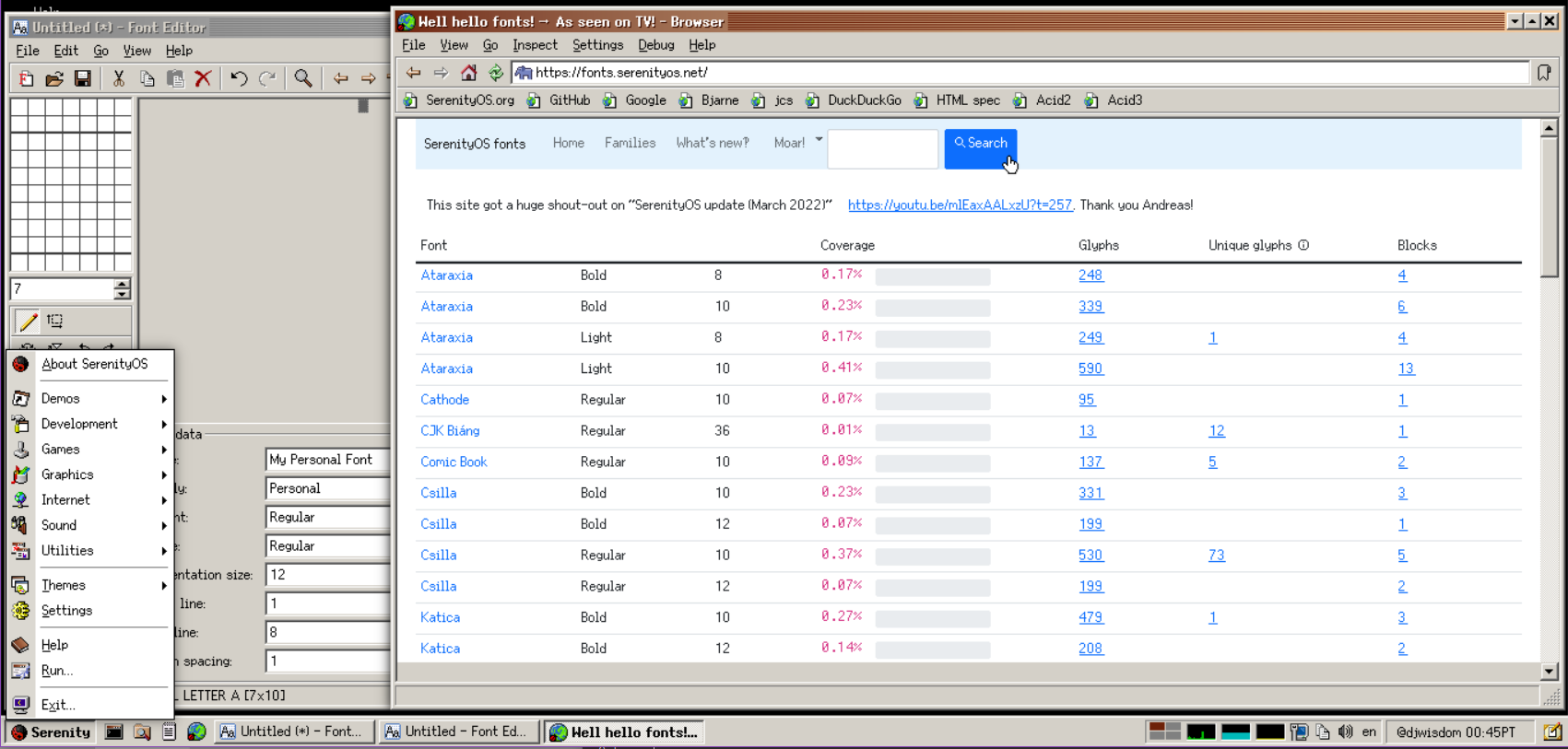Expand Internet submenu in start menu
Screen dimensions: 1568x749
click(x=90, y=500)
